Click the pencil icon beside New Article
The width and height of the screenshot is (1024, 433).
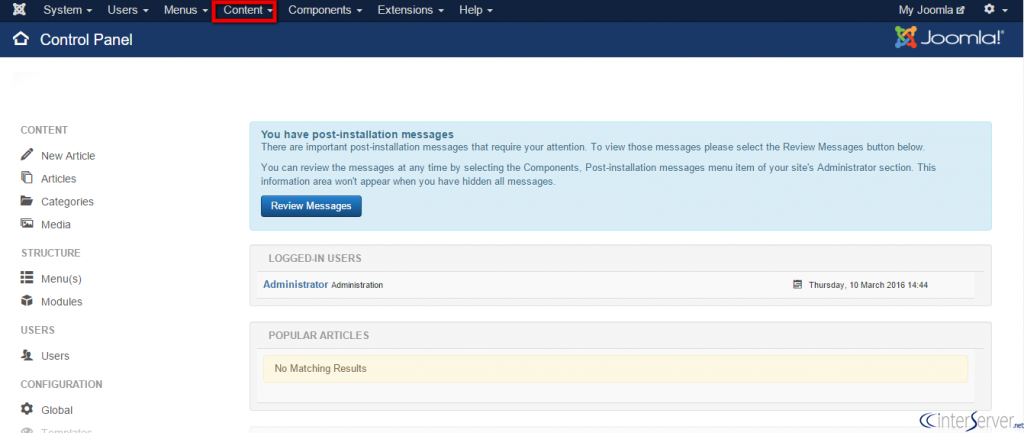[27, 155]
